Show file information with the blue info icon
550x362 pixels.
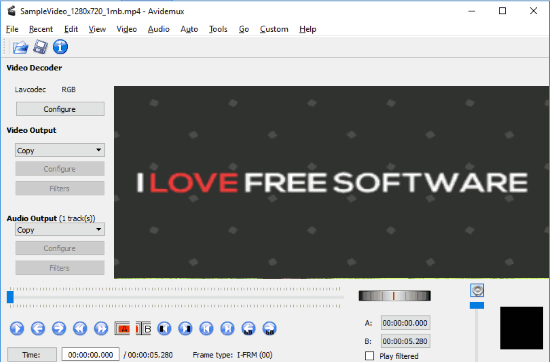60,47
